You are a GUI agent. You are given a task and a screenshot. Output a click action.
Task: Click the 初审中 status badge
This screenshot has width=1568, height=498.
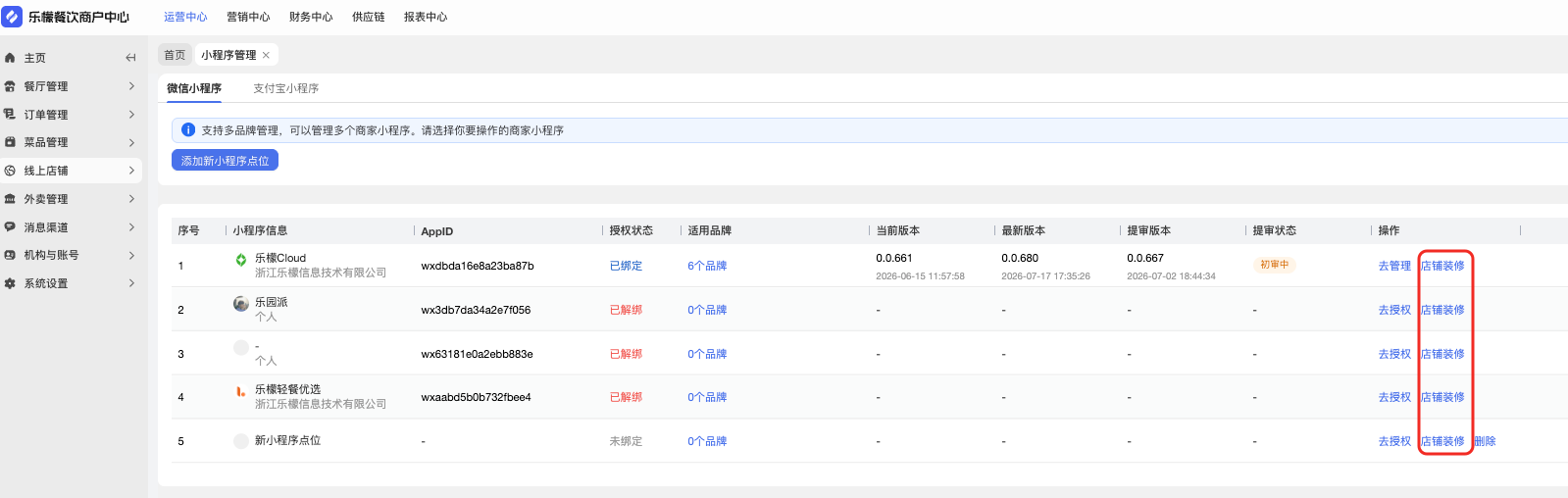(x=1274, y=265)
